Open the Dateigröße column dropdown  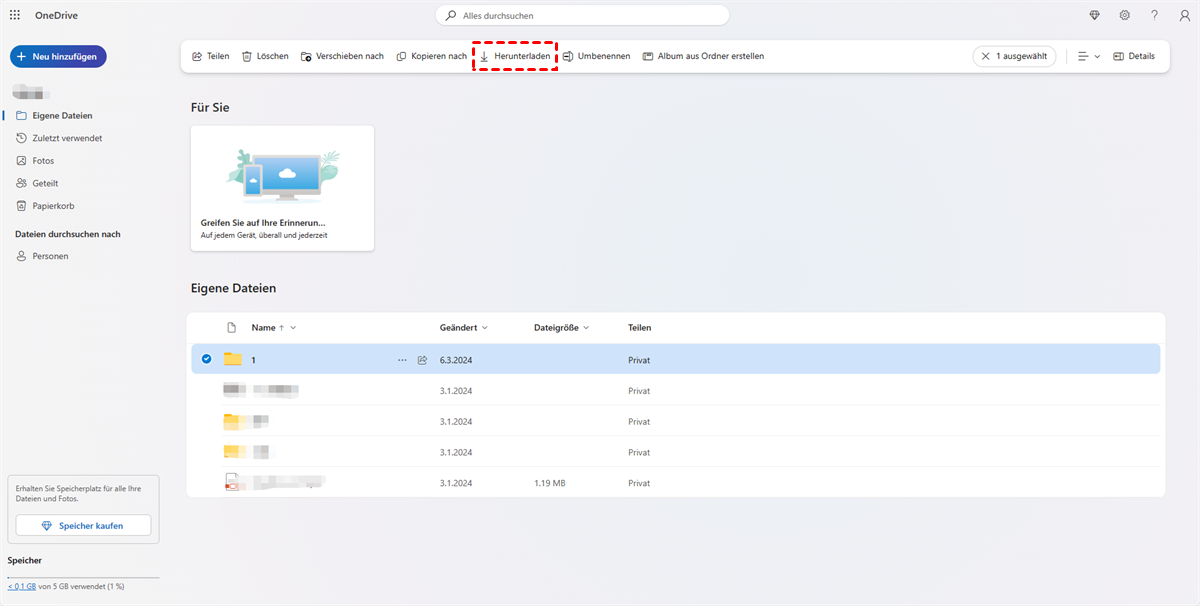(x=586, y=328)
